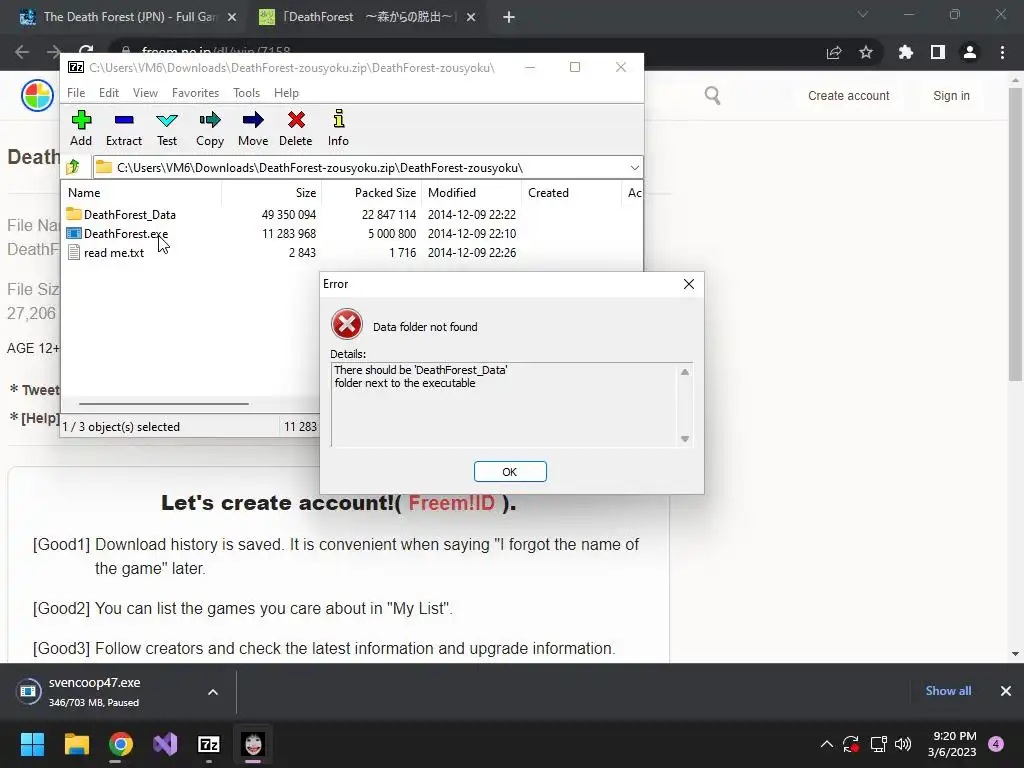
Task: Open File Explorer from taskbar
Action: [76, 744]
